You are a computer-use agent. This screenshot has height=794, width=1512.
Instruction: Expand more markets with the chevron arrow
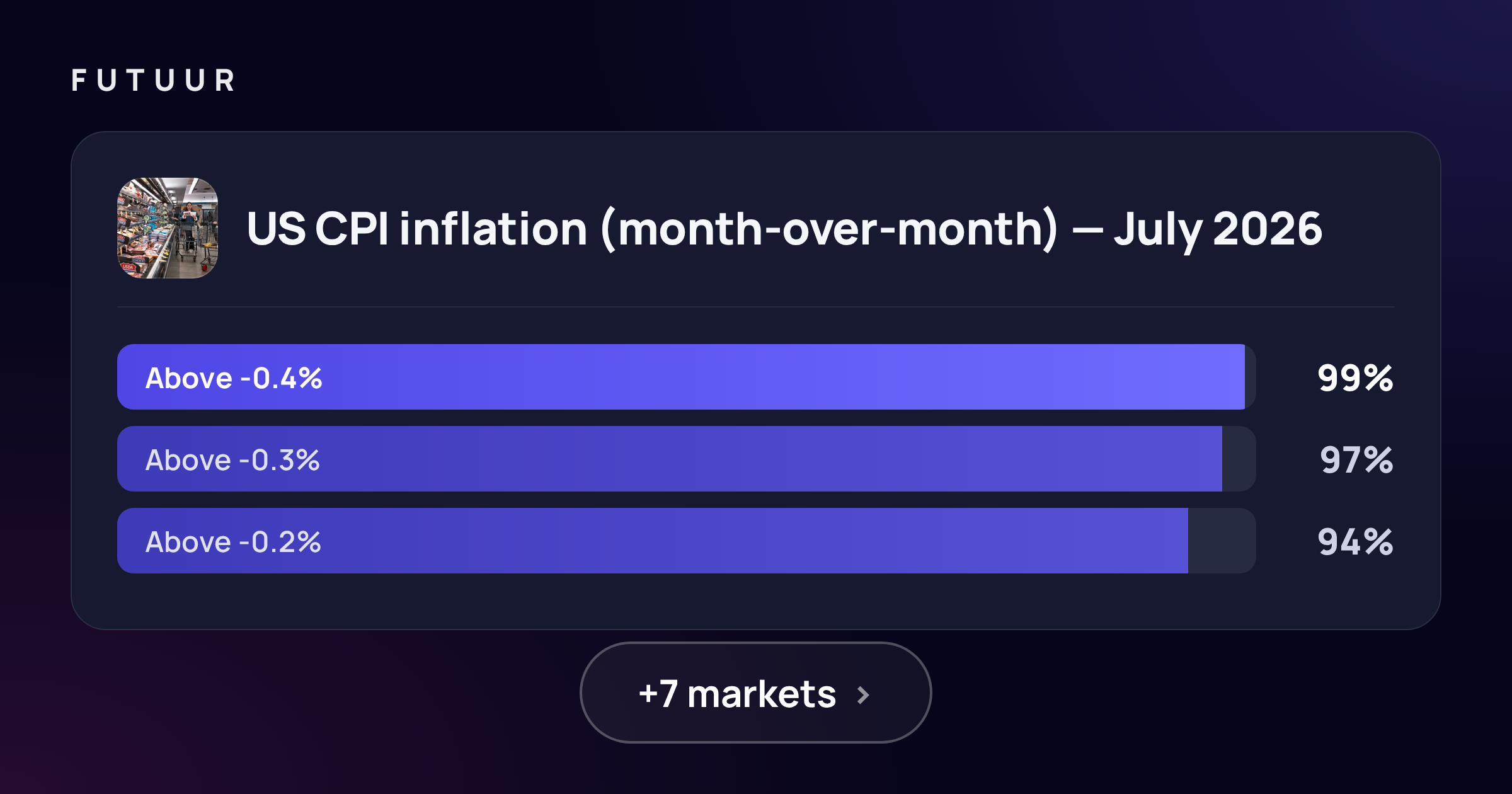(864, 695)
